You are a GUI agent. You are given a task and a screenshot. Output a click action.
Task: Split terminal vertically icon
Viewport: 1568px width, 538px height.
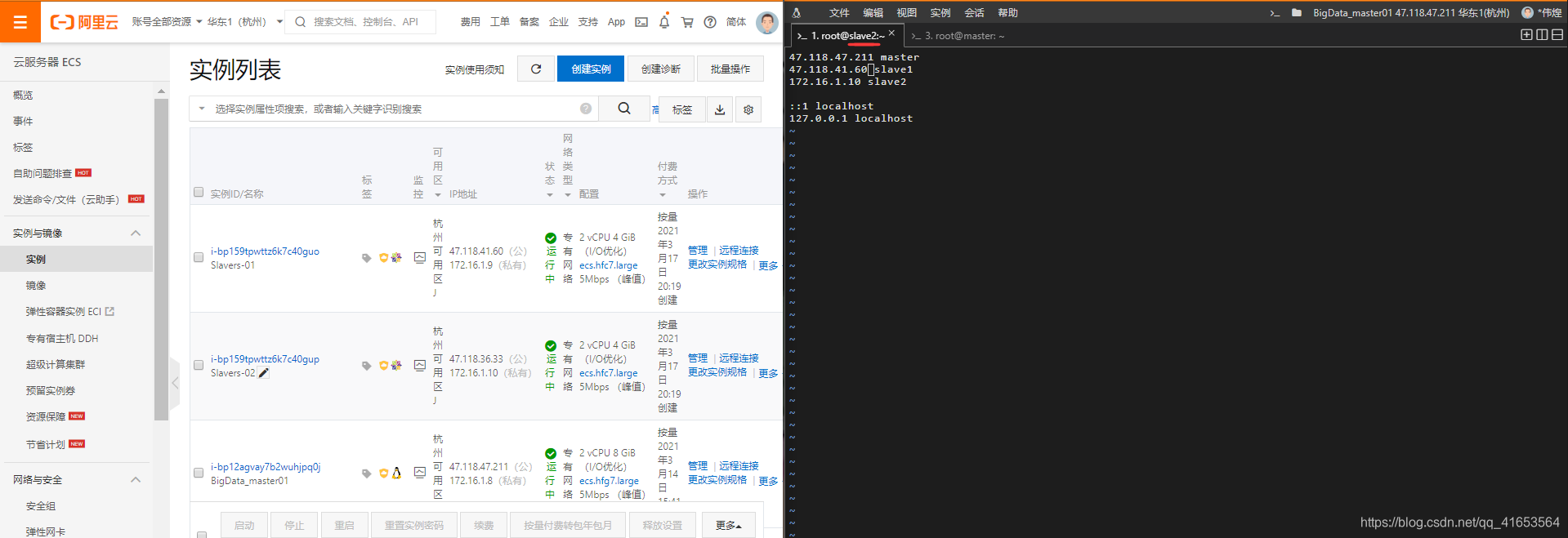(x=1542, y=35)
